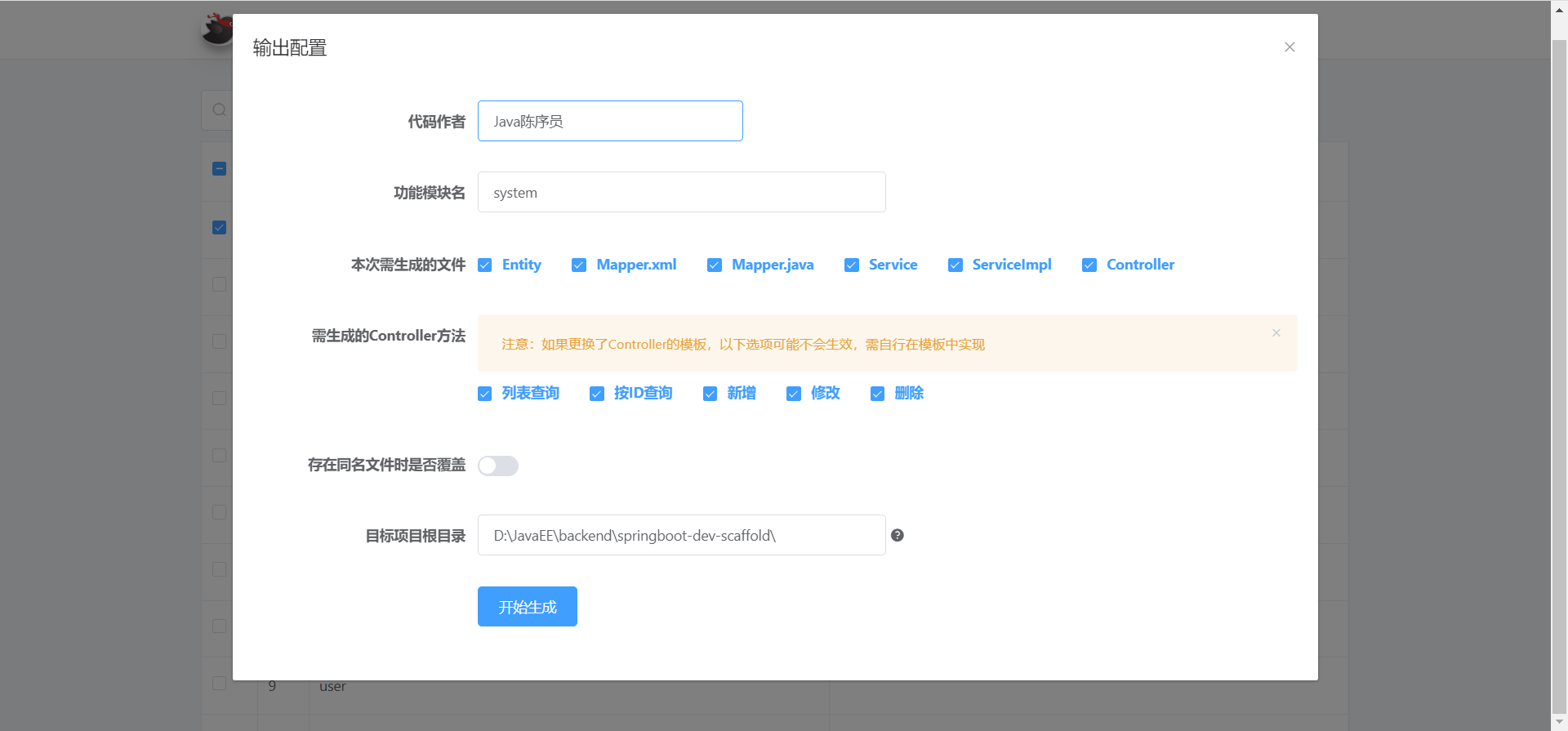Uncheck the 删除 method checkbox

tap(878, 394)
